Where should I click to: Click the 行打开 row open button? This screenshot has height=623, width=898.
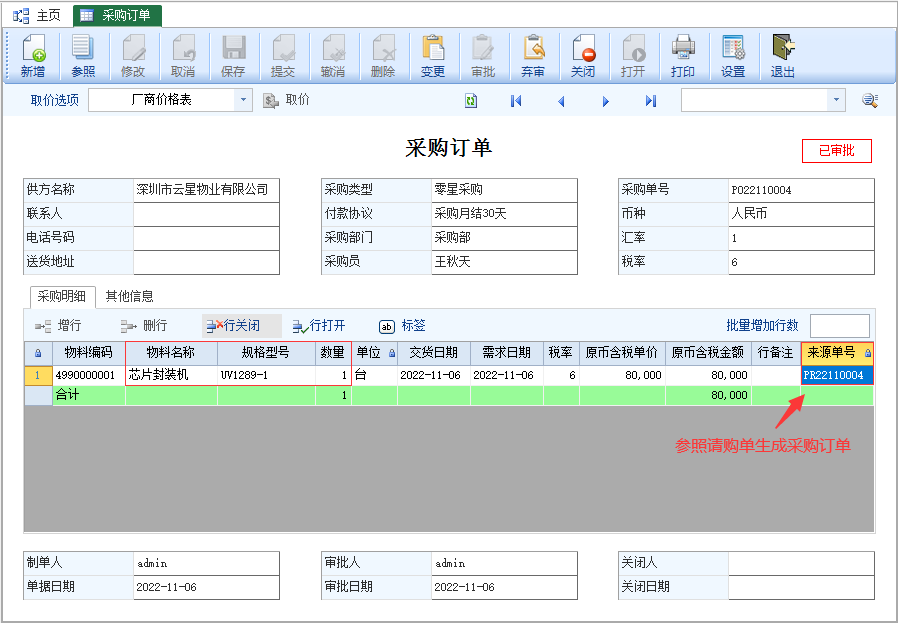tap(319, 326)
